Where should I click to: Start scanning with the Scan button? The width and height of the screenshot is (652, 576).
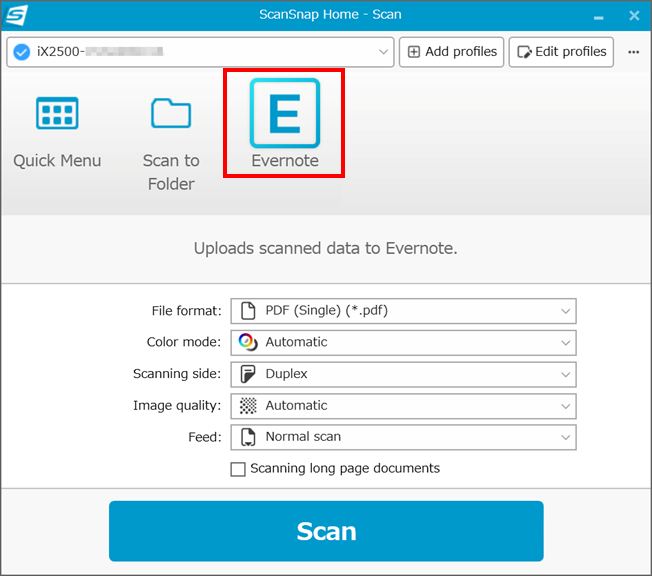[326, 531]
